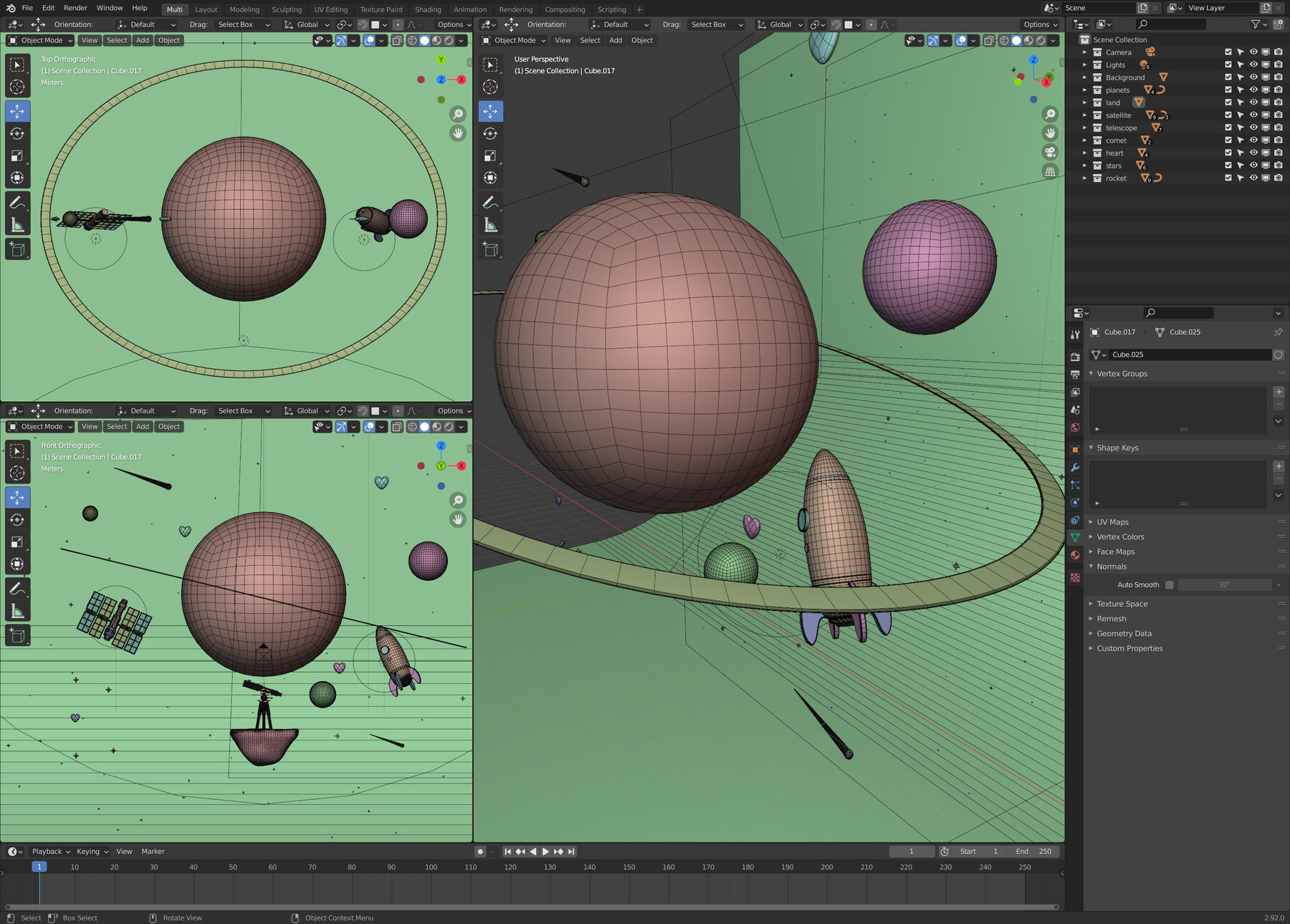Open Modifier Properties with the wrench icon
Image resolution: width=1290 pixels, height=924 pixels.
click(x=1075, y=467)
